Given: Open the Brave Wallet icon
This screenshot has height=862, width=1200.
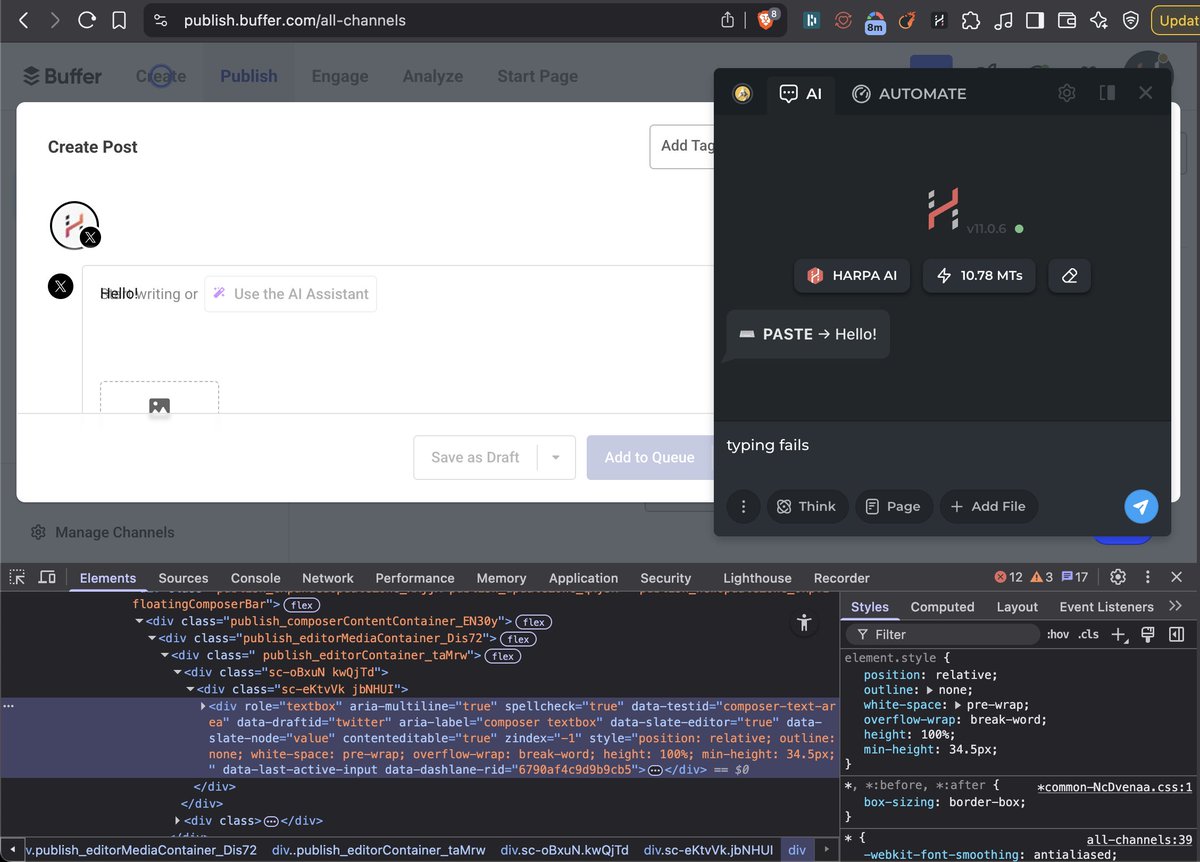Looking at the screenshot, I should [x=1066, y=20].
